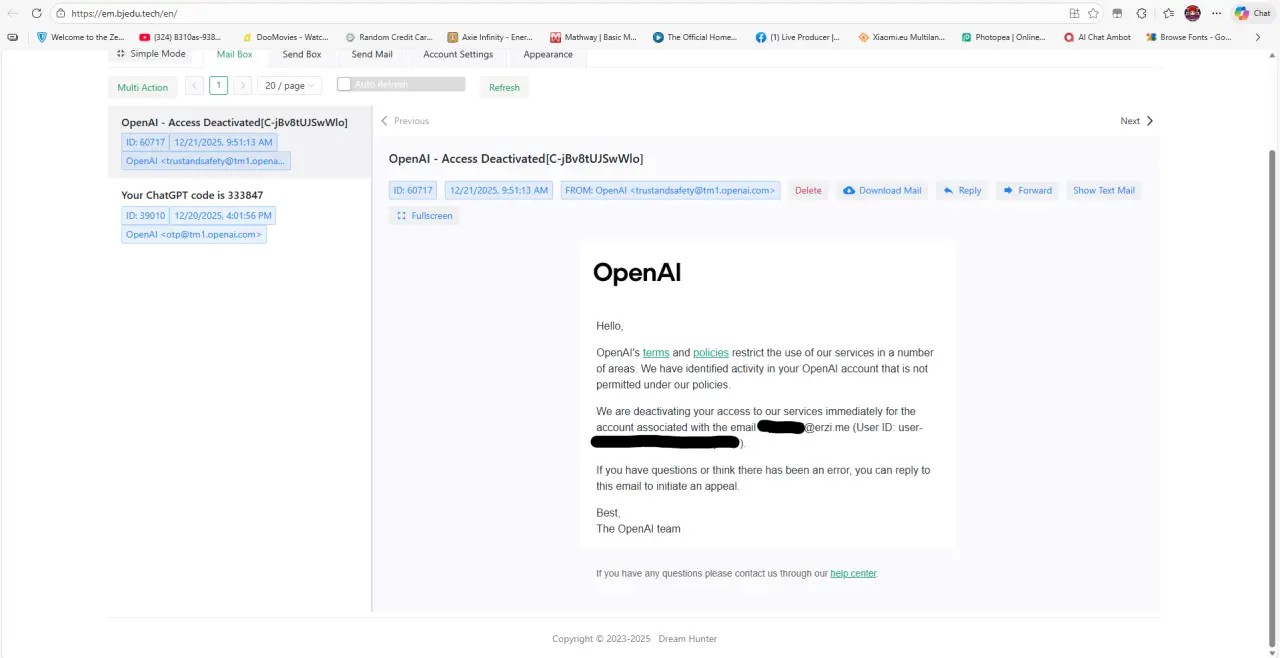Add this page to favorites star
The height and width of the screenshot is (658, 1280).
(x=1093, y=13)
